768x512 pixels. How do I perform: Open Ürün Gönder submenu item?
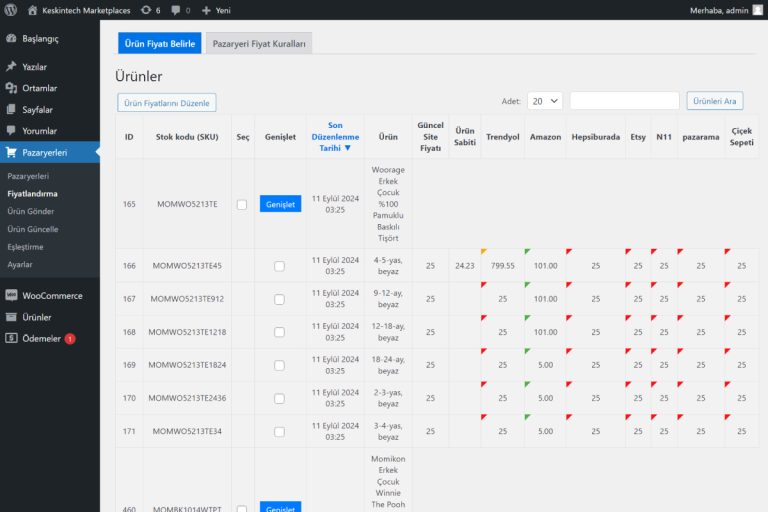click(x=31, y=211)
